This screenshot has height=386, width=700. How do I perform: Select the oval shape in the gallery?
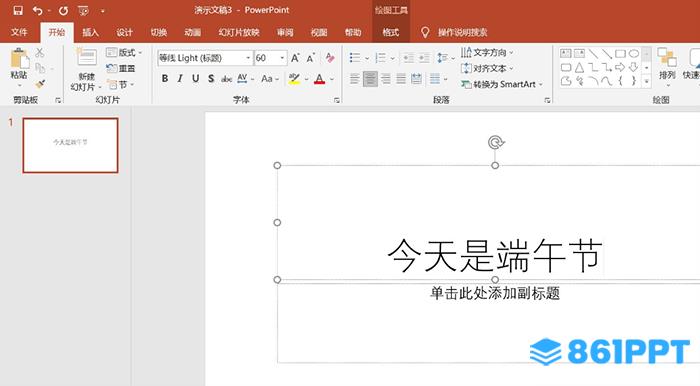click(633, 54)
